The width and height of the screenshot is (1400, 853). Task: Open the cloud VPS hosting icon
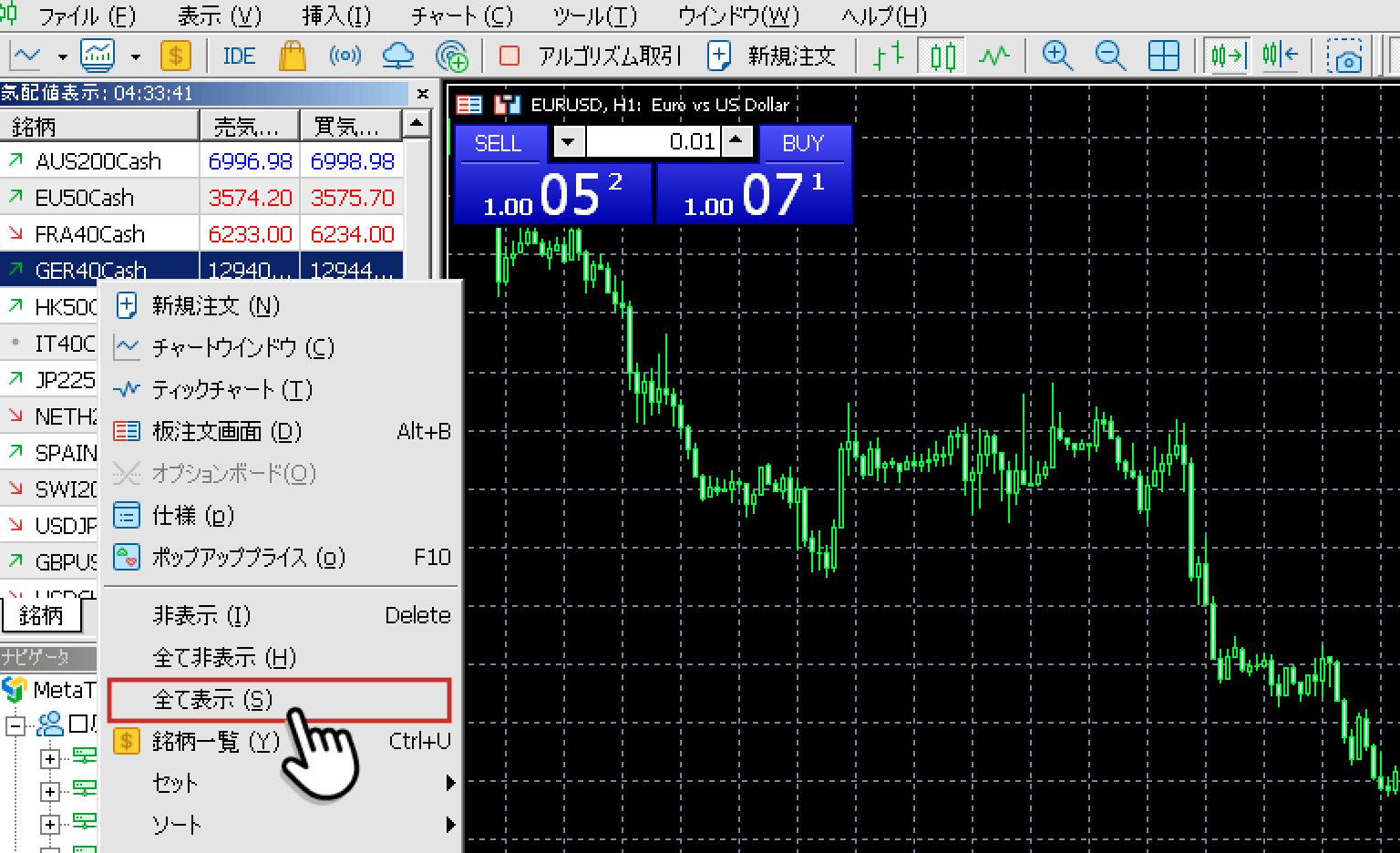tap(398, 57)
